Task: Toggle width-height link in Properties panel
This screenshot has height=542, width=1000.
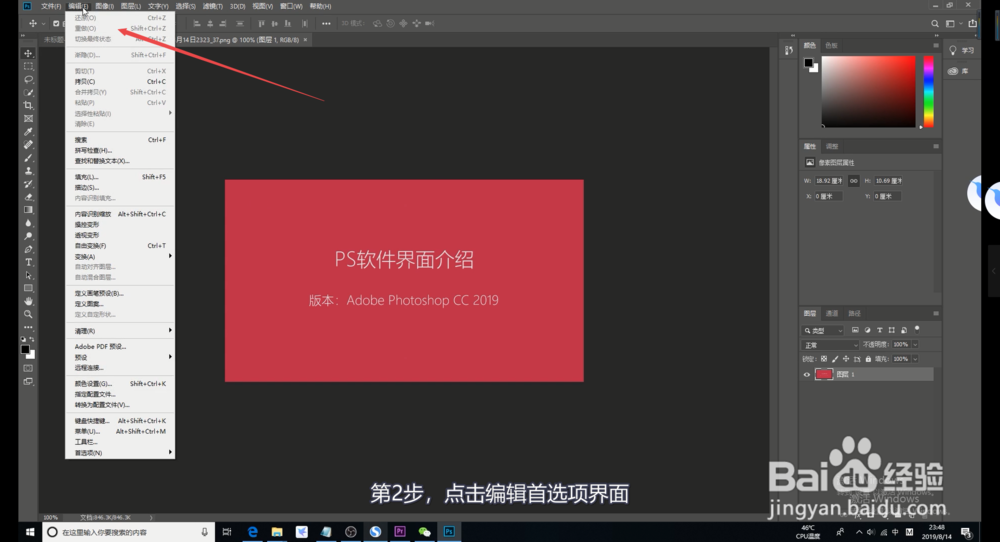Action: pyautogui.click(x=853, y=181)
